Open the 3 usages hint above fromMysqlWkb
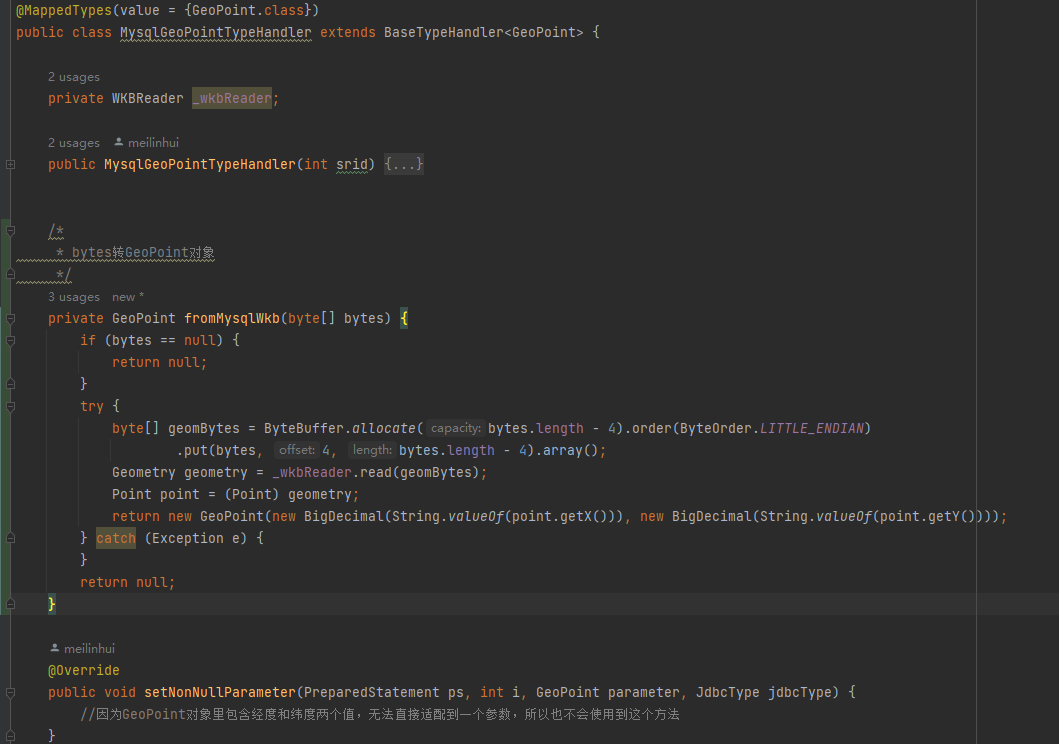1059x744 pixels. 74,297
